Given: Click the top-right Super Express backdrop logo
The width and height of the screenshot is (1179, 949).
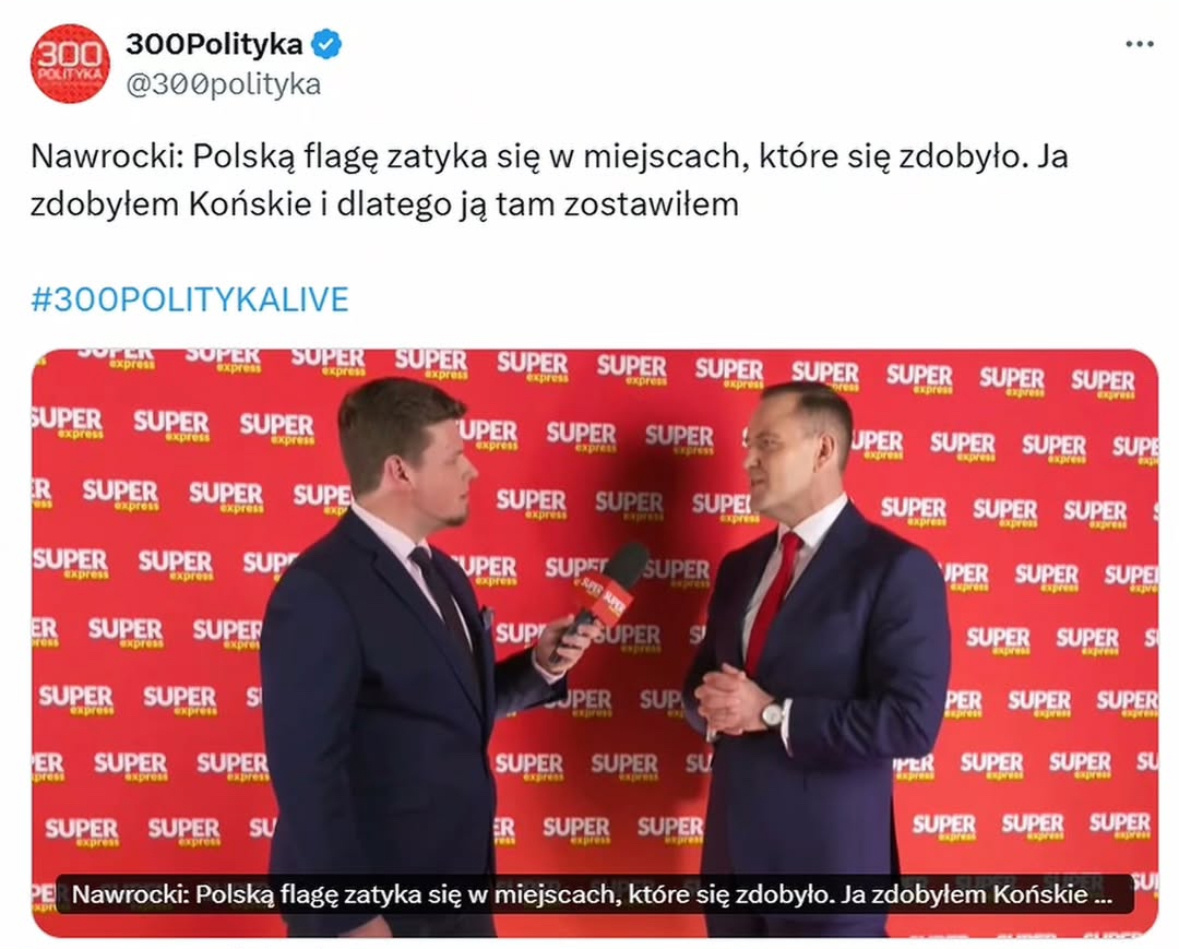Looking at the screenshot, I should click(1103, 384).
